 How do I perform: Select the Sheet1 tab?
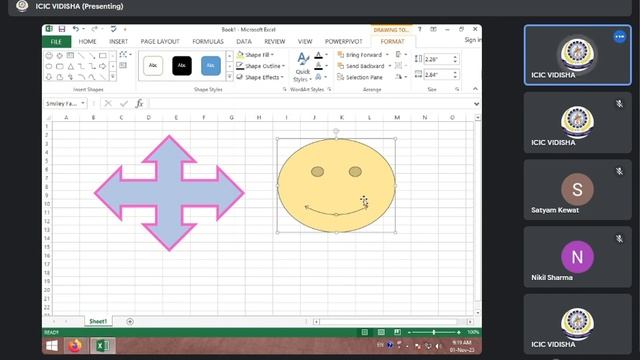98,322
